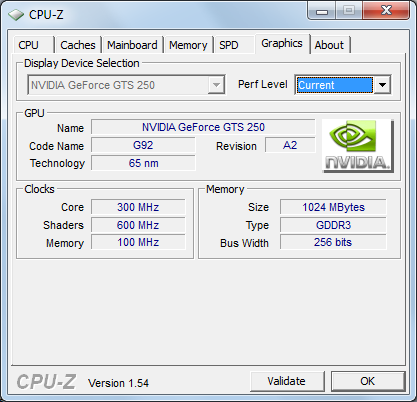417x402 pixels.
Task: Click the memory clock value 100 MHz
Action: coord(138,242)
